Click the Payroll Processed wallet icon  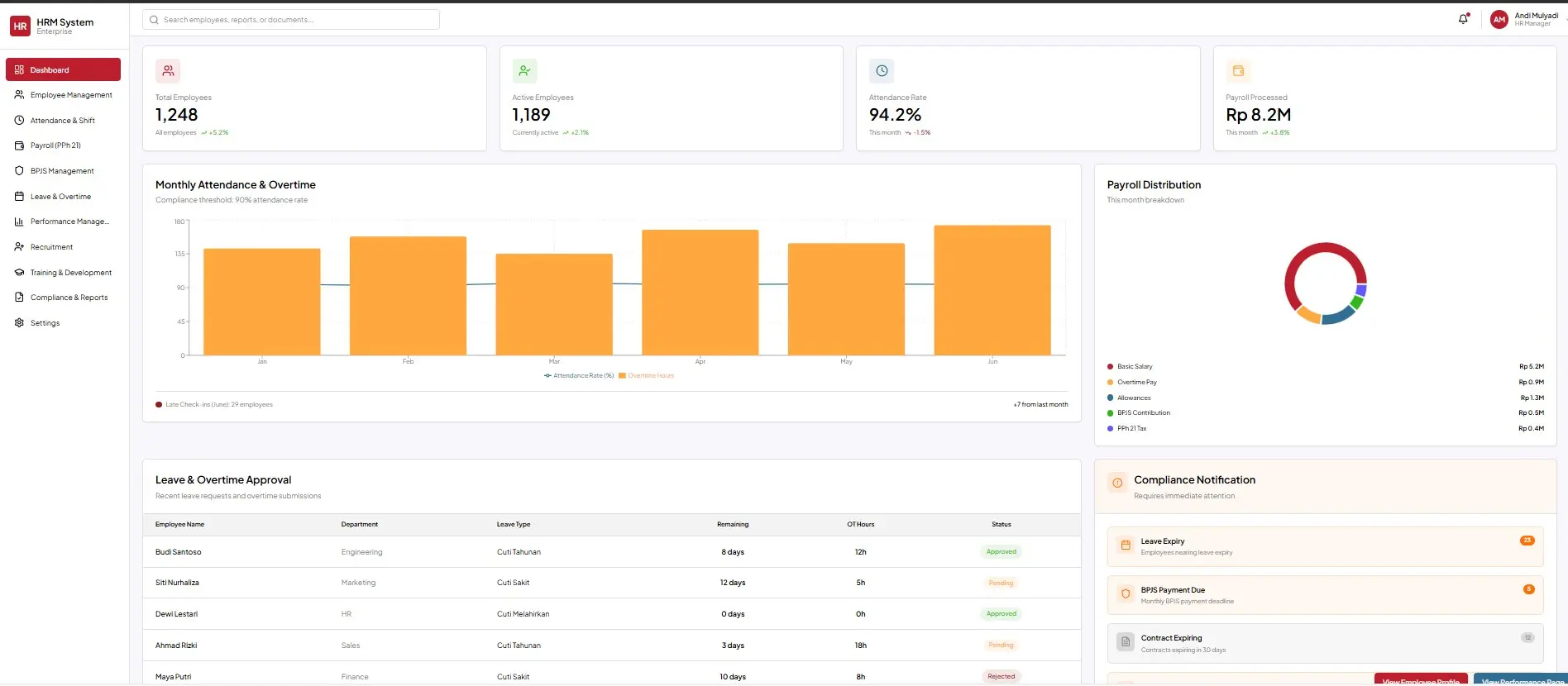(1238, 71)
